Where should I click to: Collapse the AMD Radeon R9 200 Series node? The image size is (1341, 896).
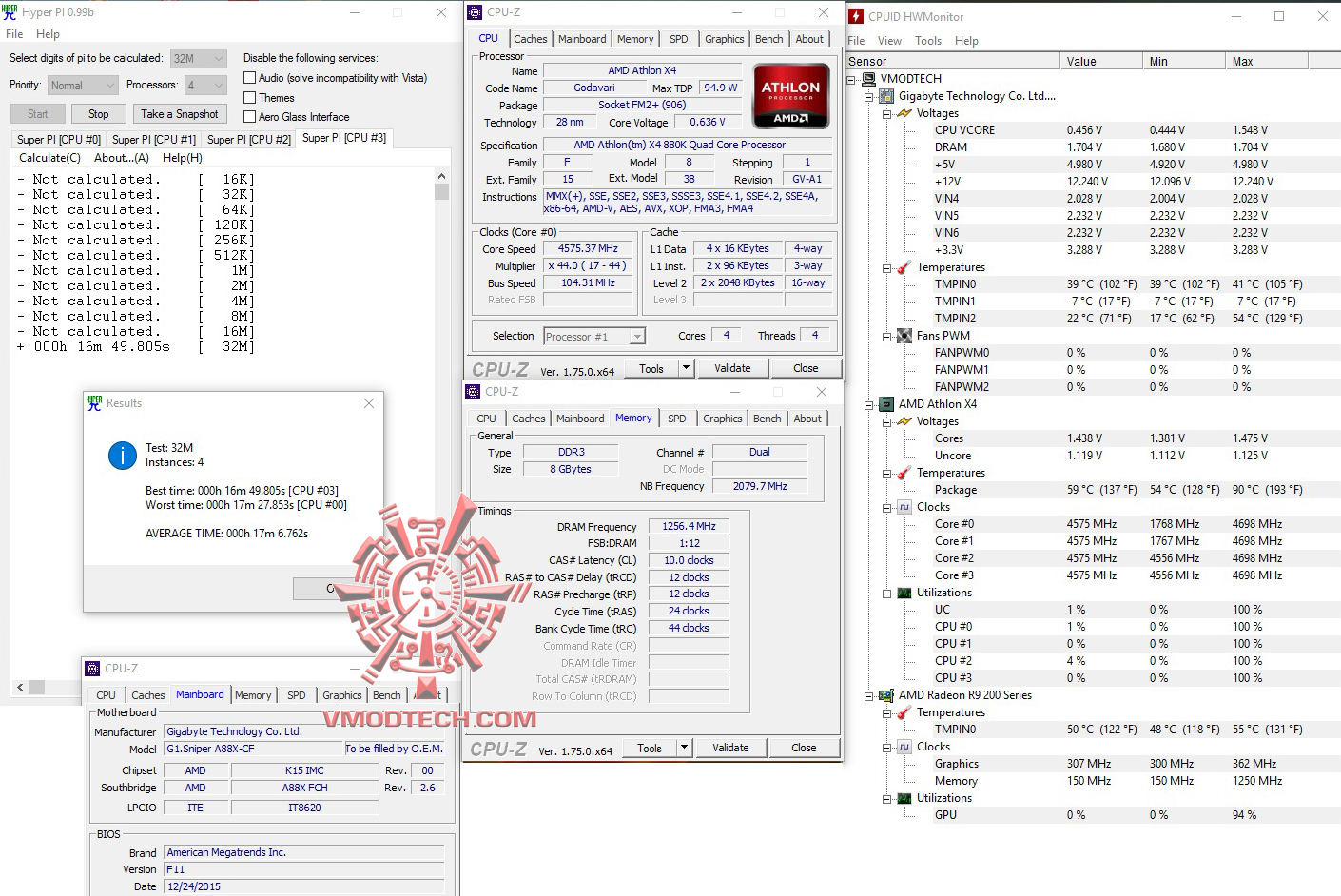[868, 695]
